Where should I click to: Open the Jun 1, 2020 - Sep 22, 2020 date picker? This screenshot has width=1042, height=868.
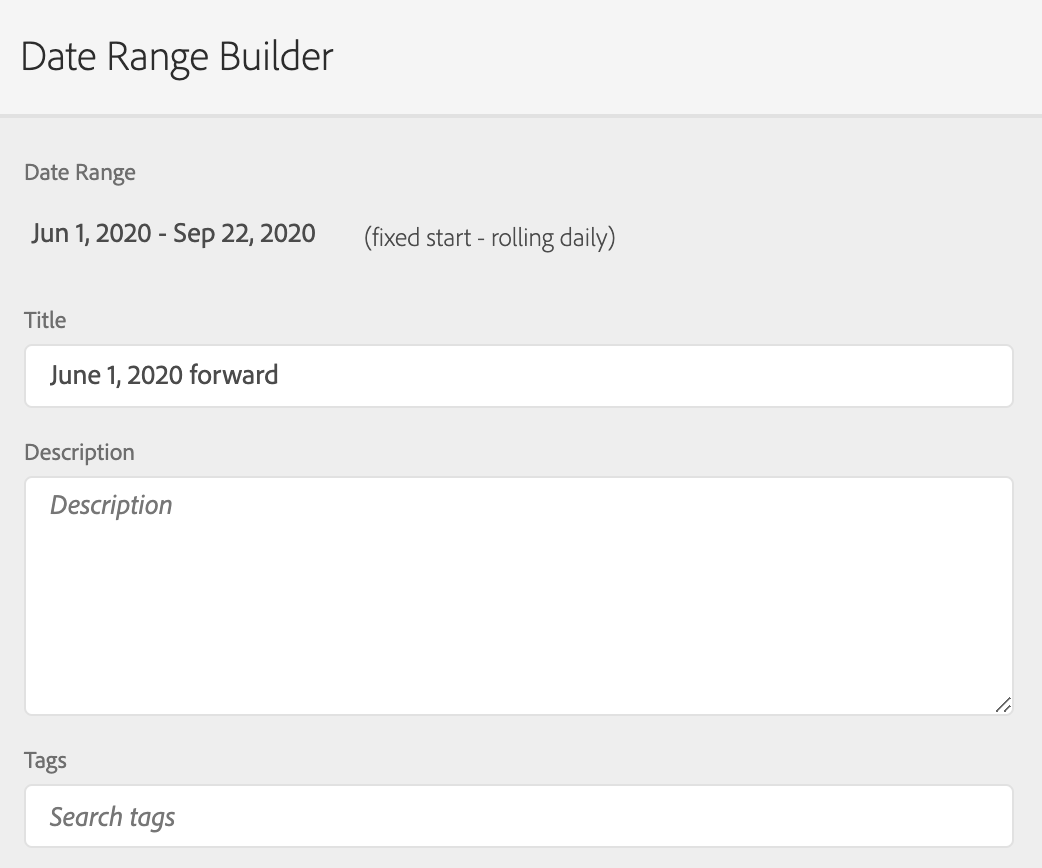tap(173, 234)
